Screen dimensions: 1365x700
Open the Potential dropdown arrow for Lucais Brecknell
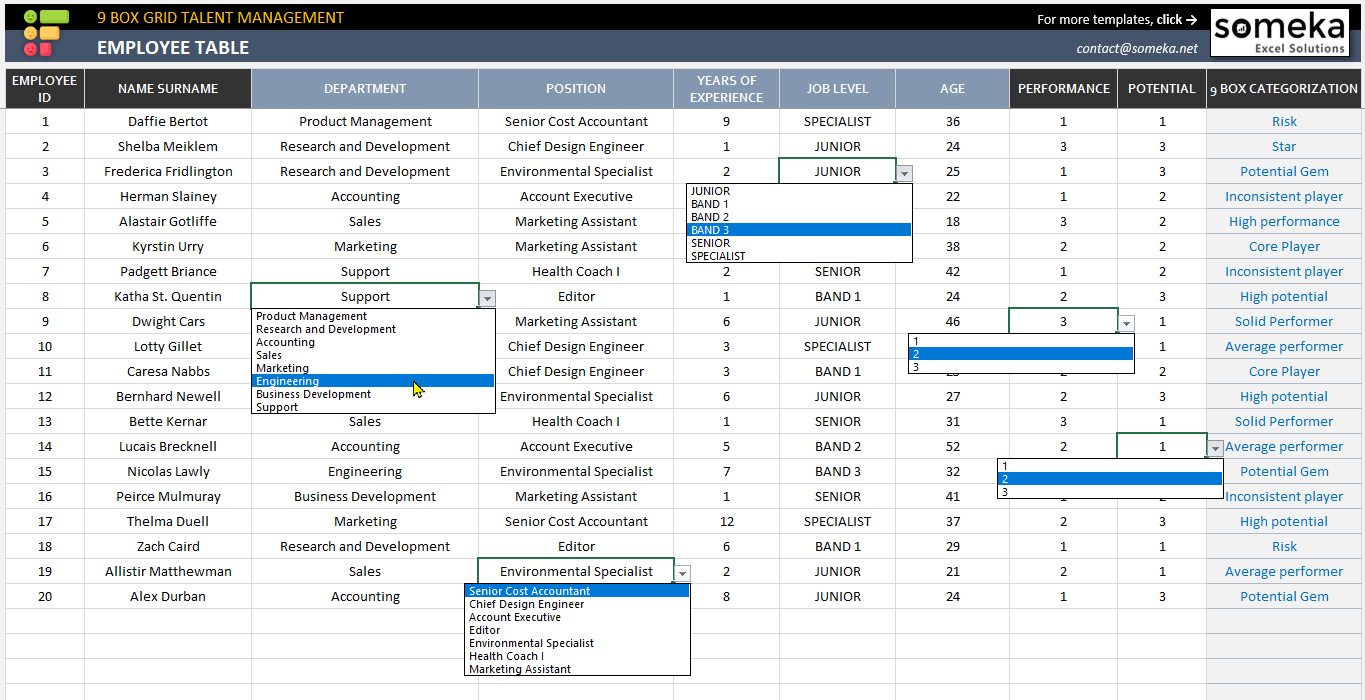[1215, 448]
